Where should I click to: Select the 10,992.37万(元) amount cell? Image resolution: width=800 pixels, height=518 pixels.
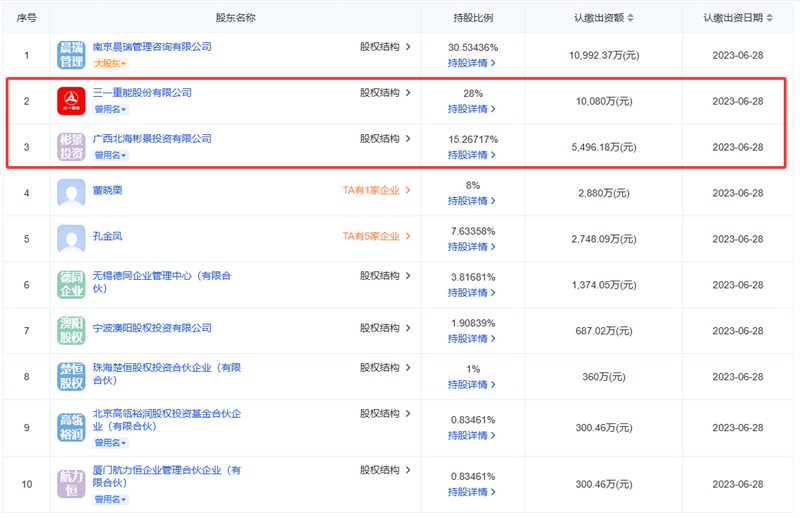pos(604,55)
